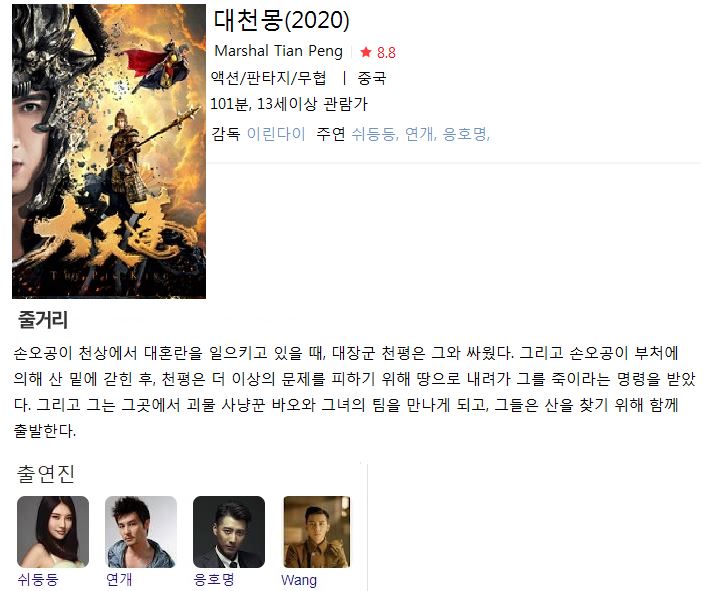Open the 대천몽 movie poster image
Image resolution: width=724 pixels, height=591 pixels.
(x=109, y=151)
